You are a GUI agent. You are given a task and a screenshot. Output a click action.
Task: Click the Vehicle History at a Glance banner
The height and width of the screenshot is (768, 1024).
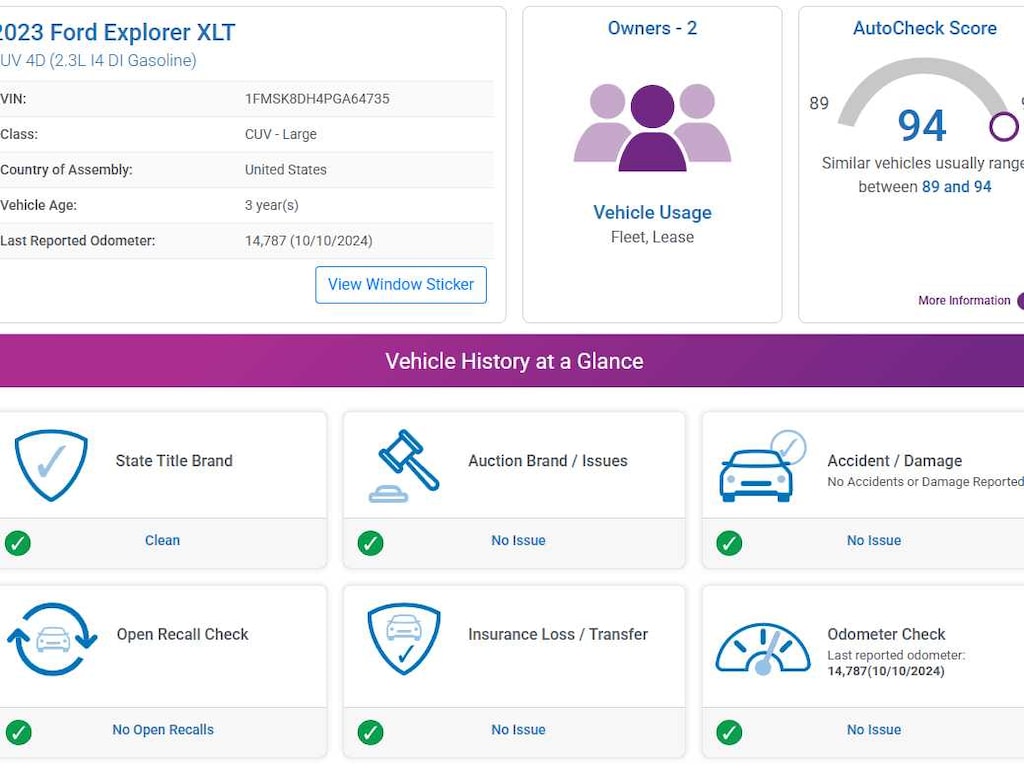(514, 361)
